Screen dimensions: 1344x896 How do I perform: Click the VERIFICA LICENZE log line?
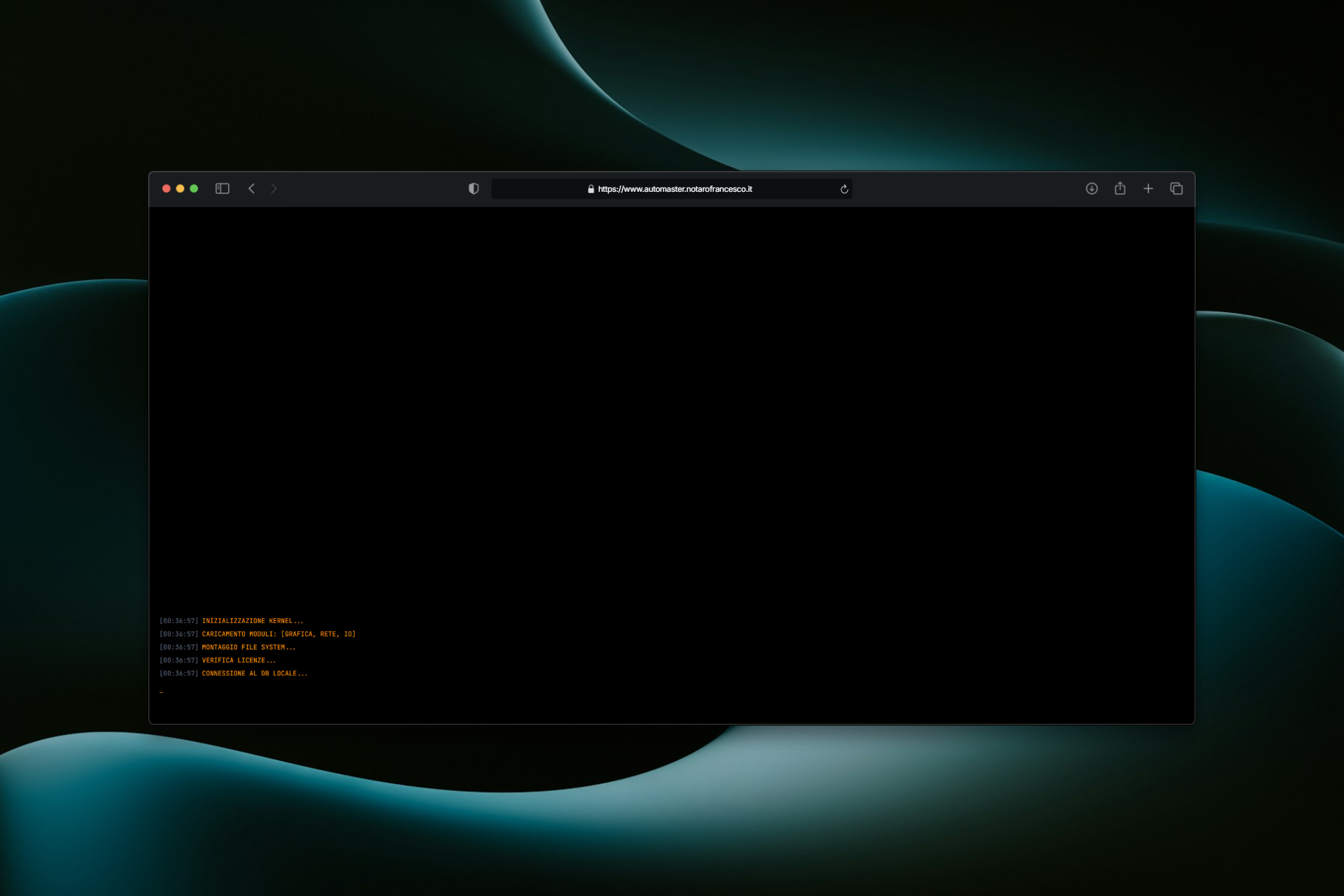pos(239,660)
